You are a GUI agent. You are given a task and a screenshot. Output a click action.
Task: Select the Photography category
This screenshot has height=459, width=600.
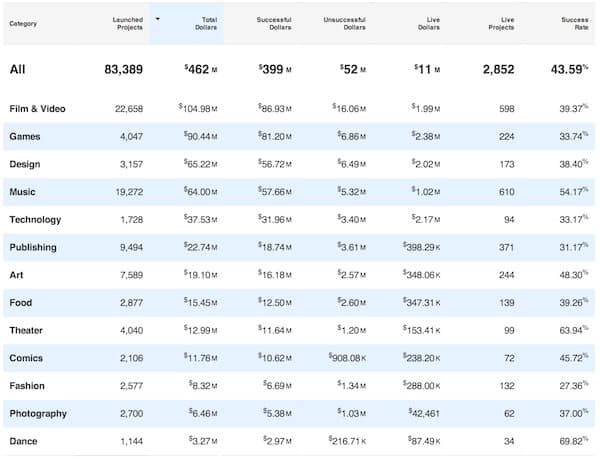tap(38, 413)
